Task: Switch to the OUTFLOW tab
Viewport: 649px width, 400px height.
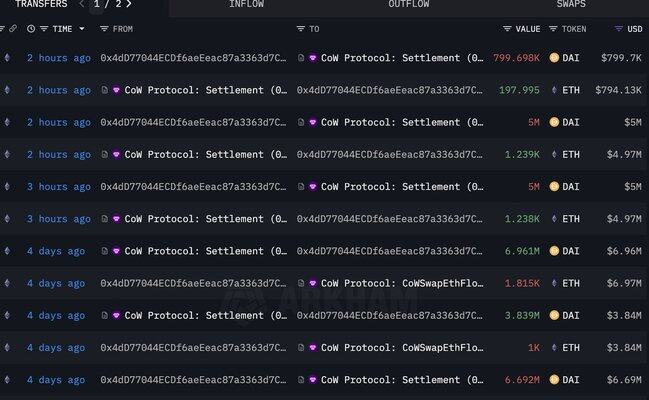Action: tap(408, 5)
